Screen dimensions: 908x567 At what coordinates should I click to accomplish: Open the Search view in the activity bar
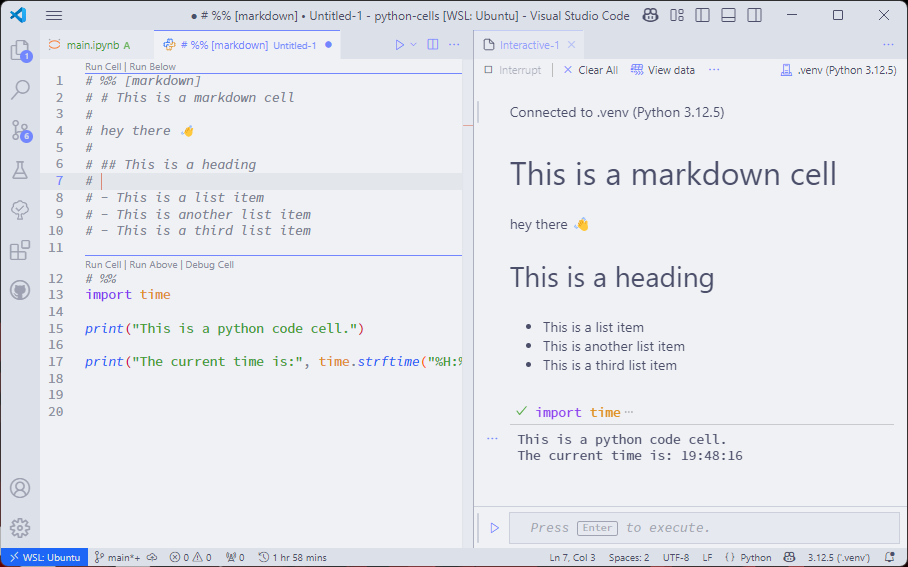pyautogui.click(x=20, y=90)
